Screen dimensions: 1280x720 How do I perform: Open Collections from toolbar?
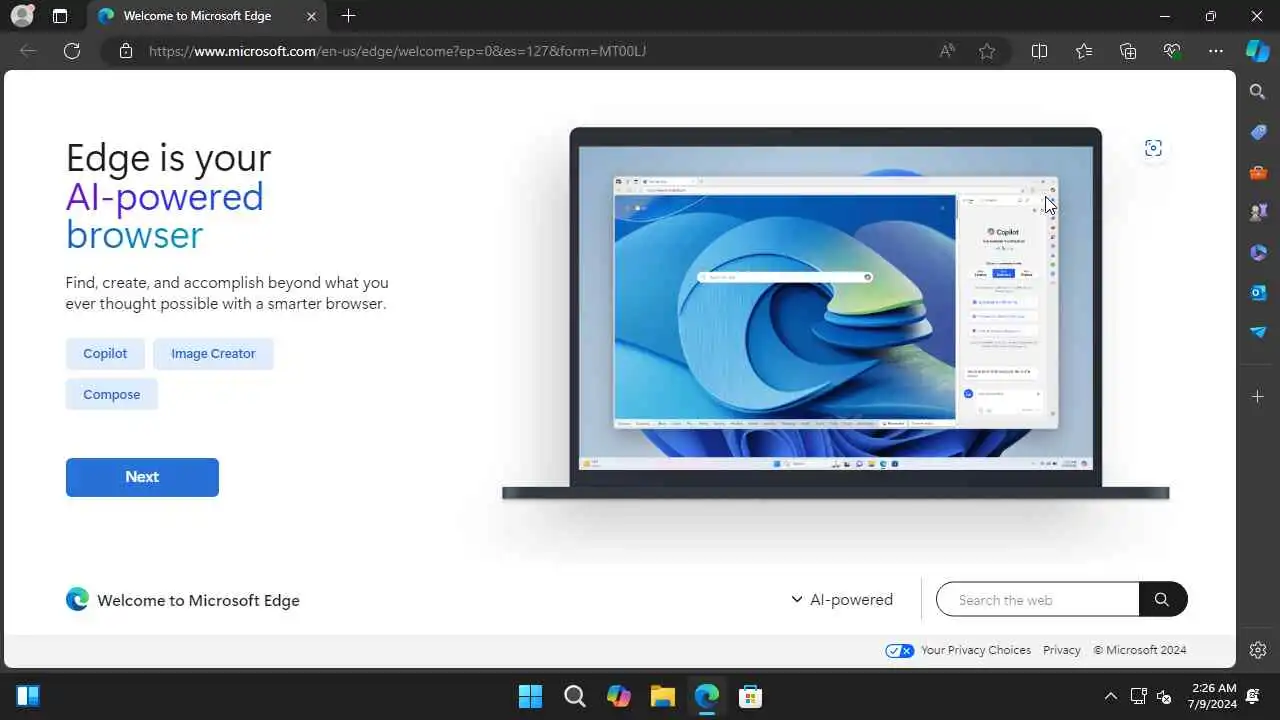tap(1128, 51)
